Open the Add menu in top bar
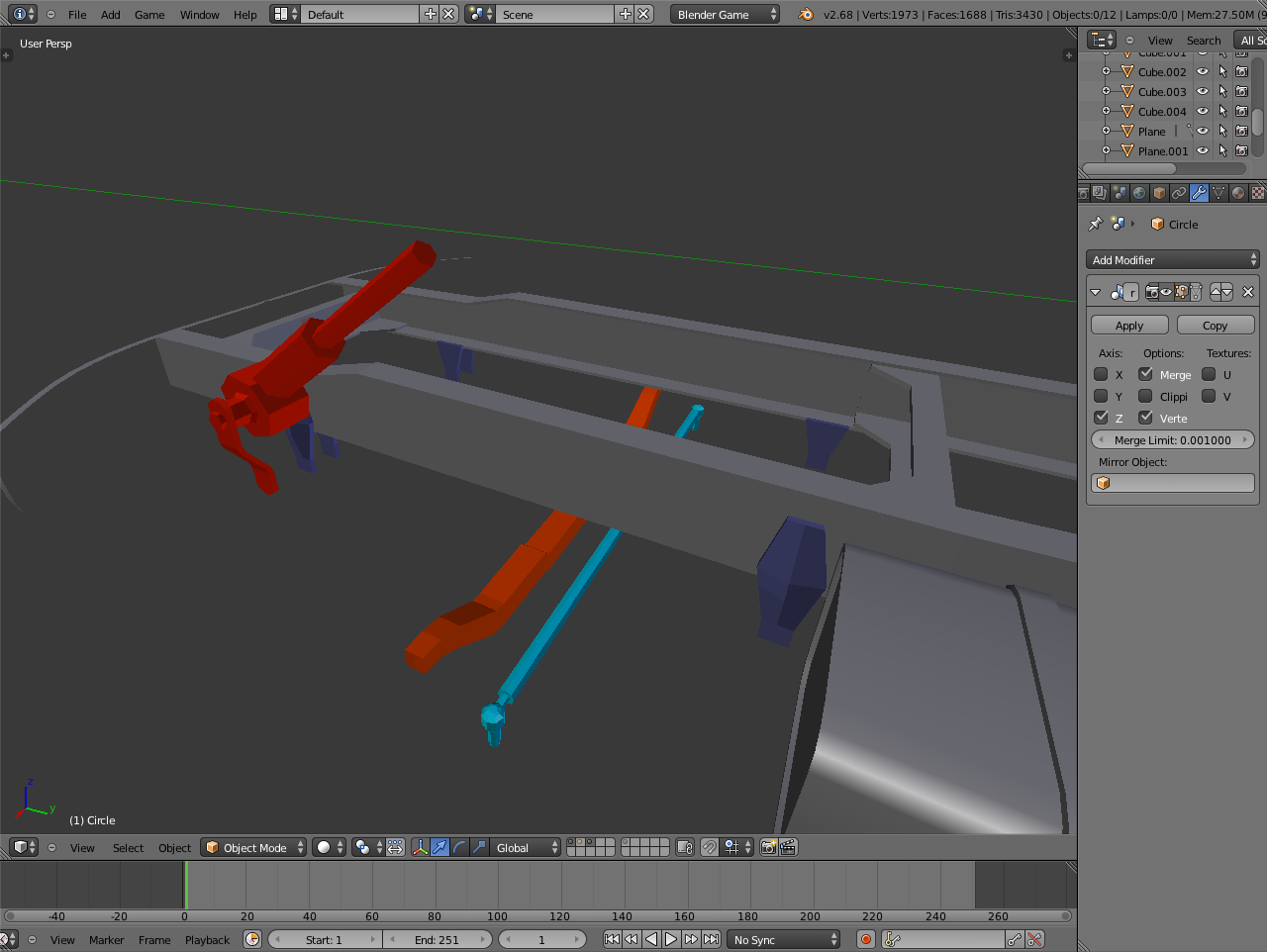 click(111, 15)
